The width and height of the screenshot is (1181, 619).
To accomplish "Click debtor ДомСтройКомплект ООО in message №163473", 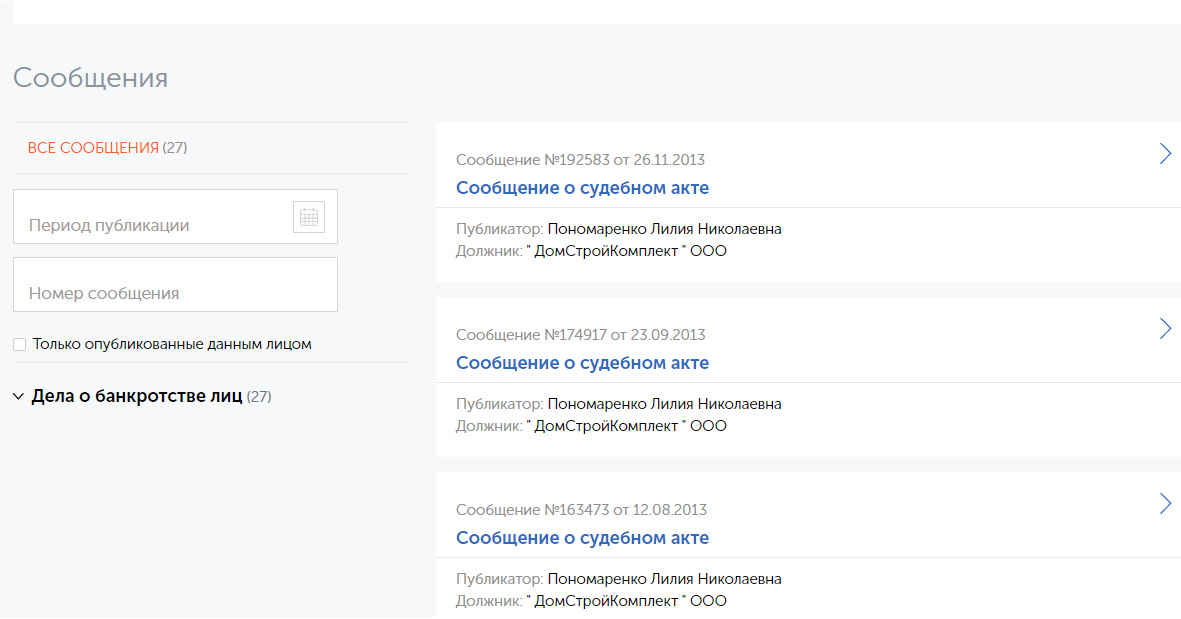I will [x=627, y=601].
